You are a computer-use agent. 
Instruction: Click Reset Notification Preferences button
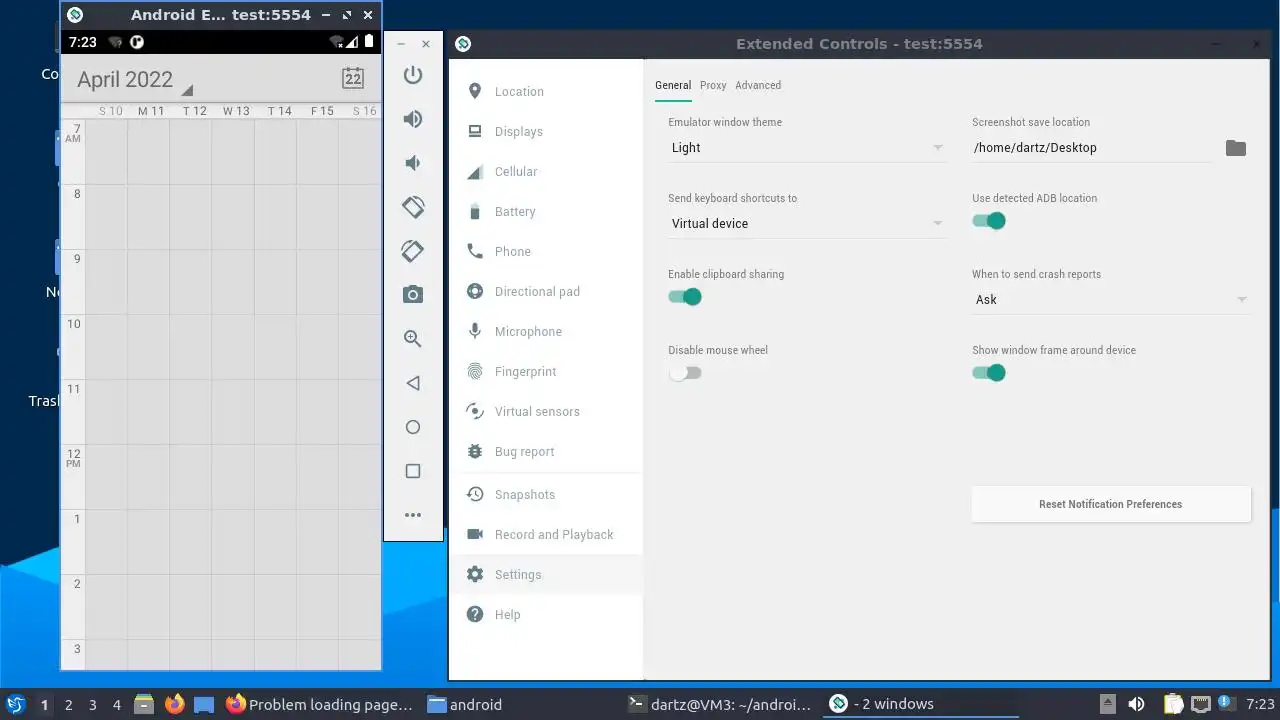(x=1111, y=504)
